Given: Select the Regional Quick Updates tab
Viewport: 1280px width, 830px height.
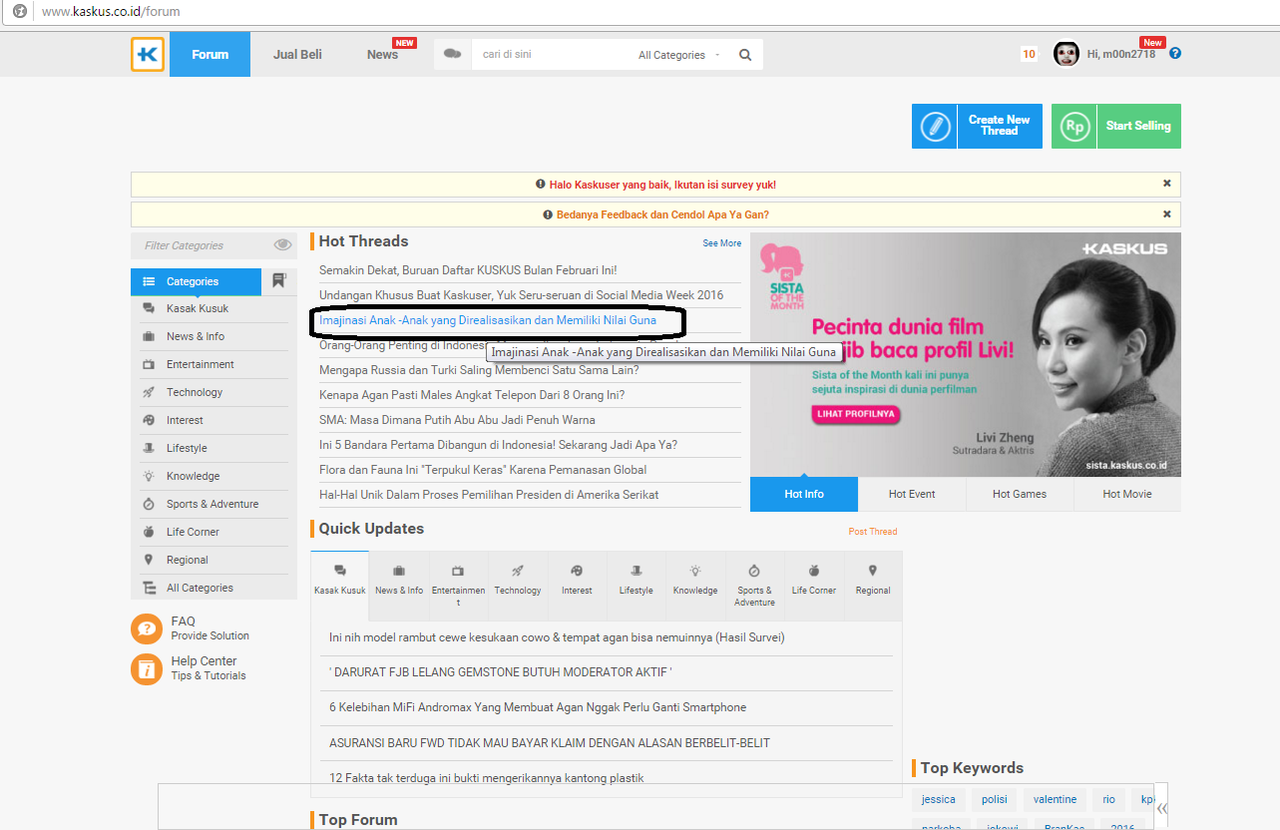Looking at the screenshot, I should coord(873,586).
